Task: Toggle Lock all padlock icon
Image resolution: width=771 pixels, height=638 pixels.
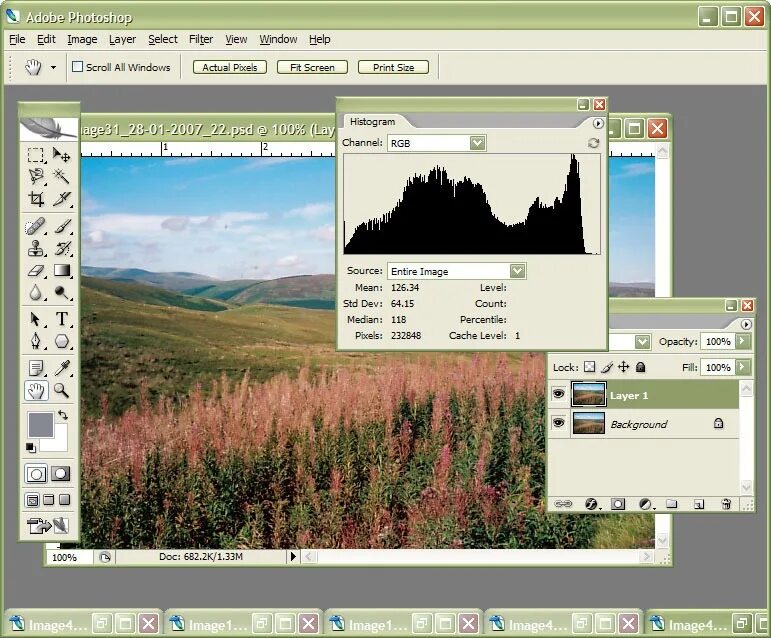Action: (x=640, y=367)
